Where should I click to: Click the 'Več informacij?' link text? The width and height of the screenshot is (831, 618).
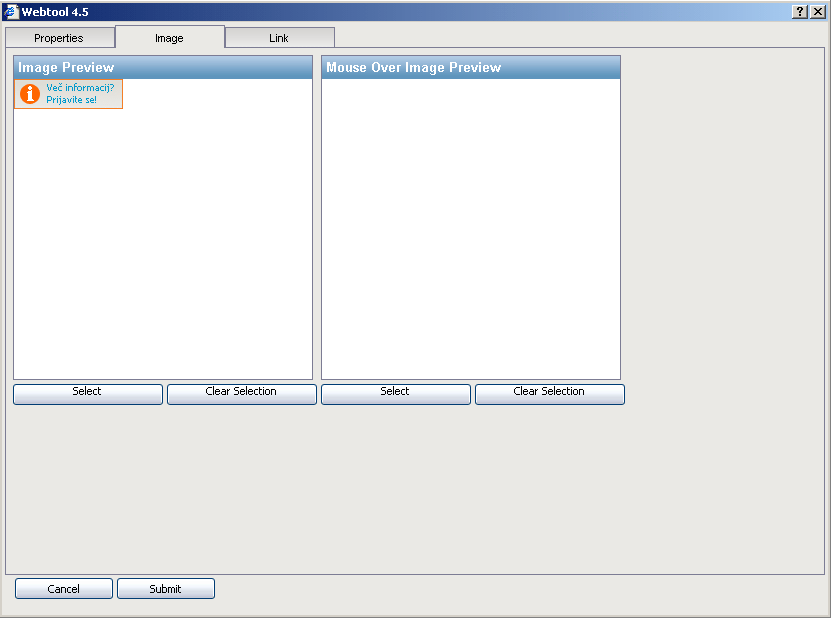(x=80, y=88)
